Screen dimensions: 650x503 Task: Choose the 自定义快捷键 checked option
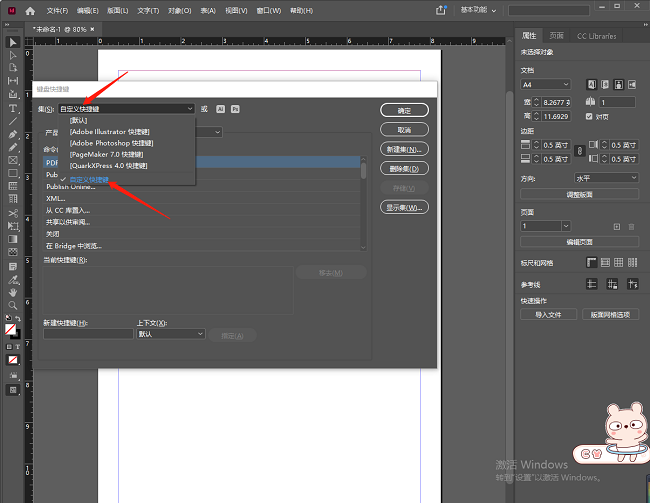89,179
